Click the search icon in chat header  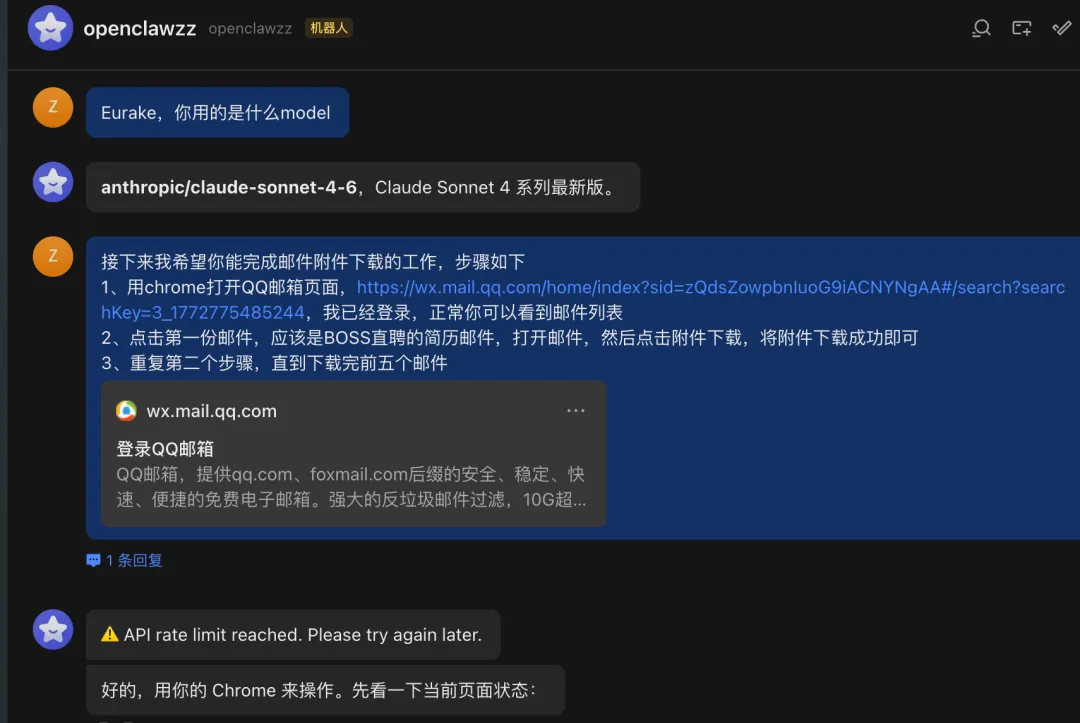(x=981, y=28)
